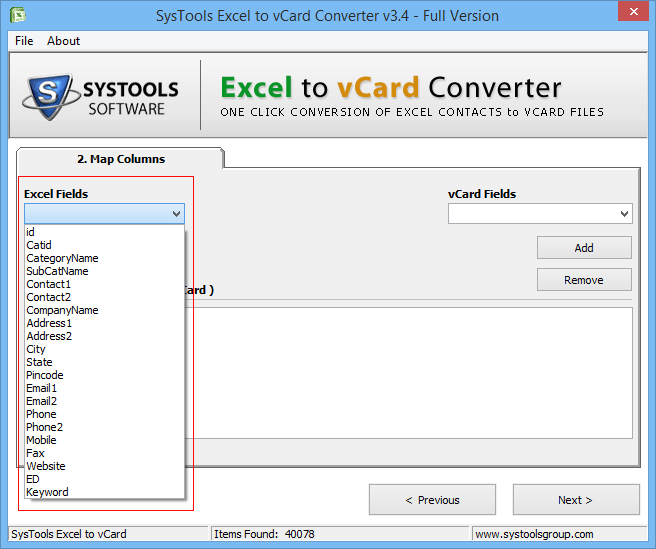Select 'Address2' field option
Screen dimensions: 656x549
pyautogui.click(x=105, y=336)
